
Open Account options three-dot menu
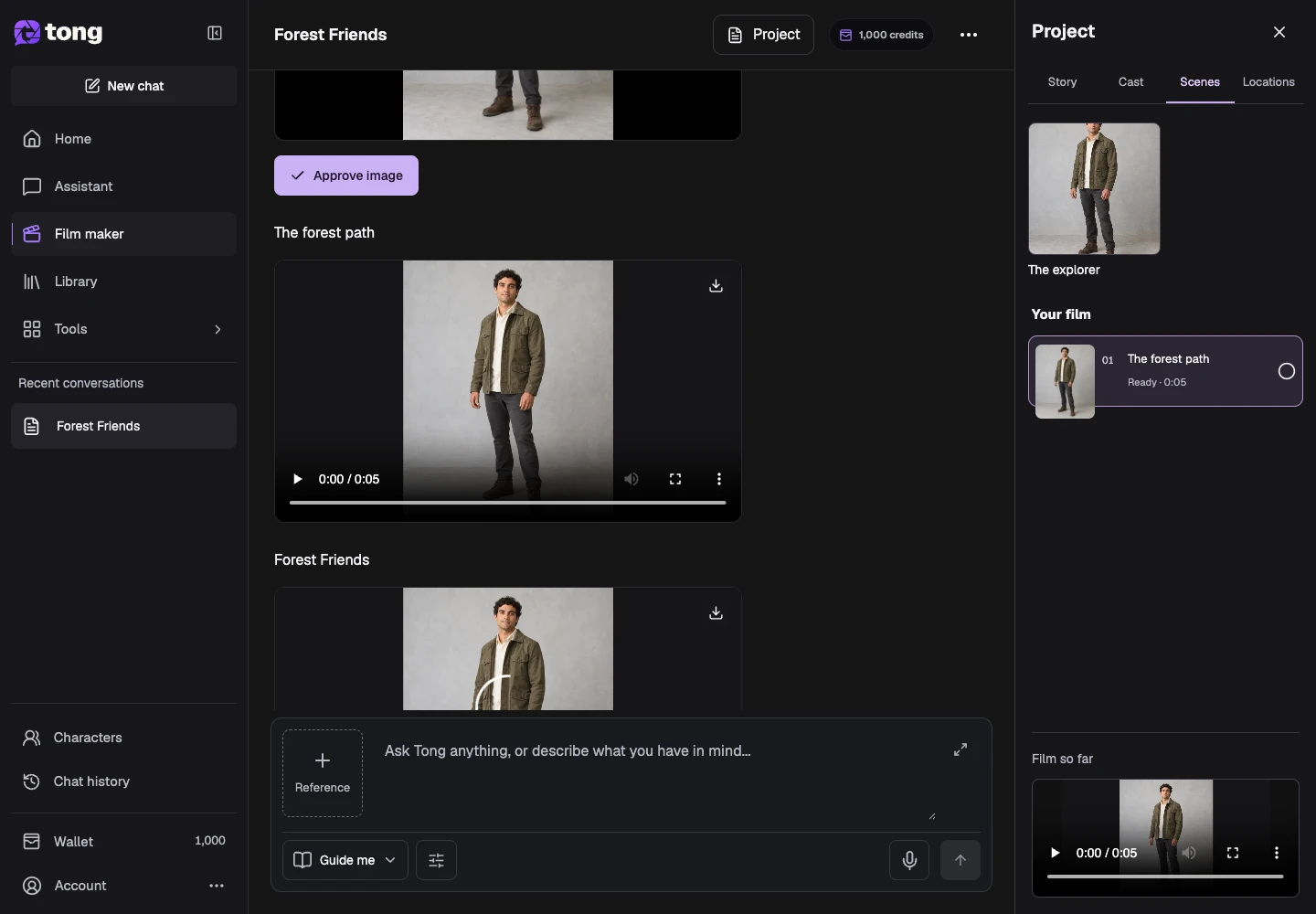(x=217, y=886)
